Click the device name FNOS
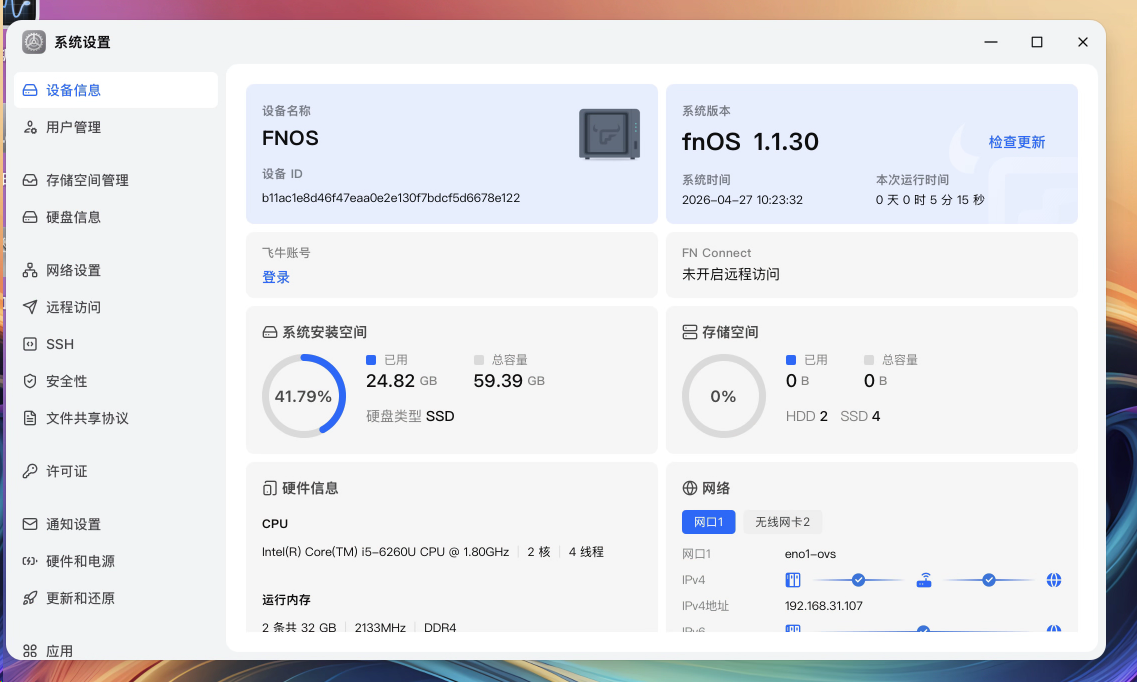The width and height of the screenshot is (1137, 682). tap(290, 138)
